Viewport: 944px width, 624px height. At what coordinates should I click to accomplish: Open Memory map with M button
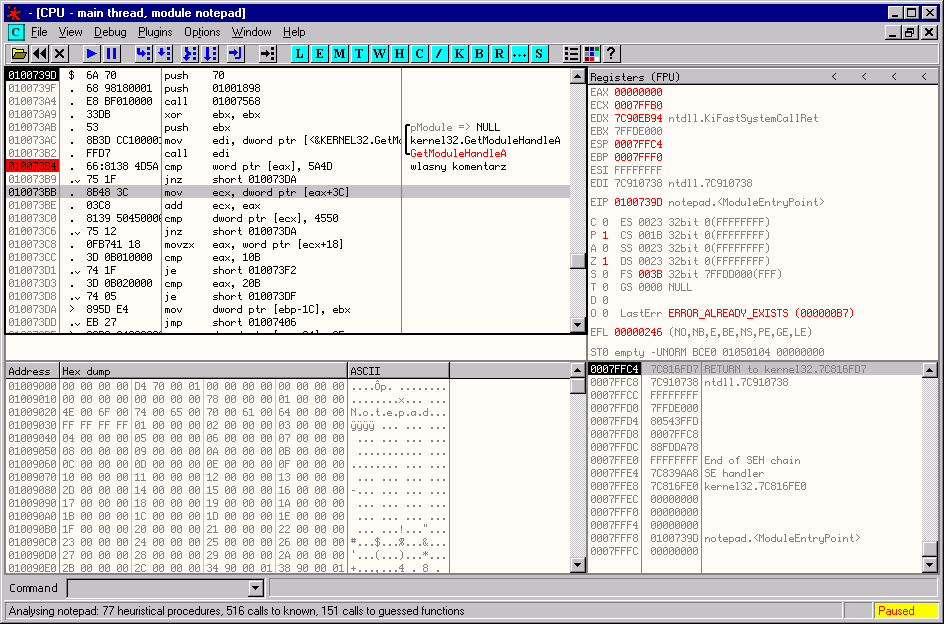(340, 54)
